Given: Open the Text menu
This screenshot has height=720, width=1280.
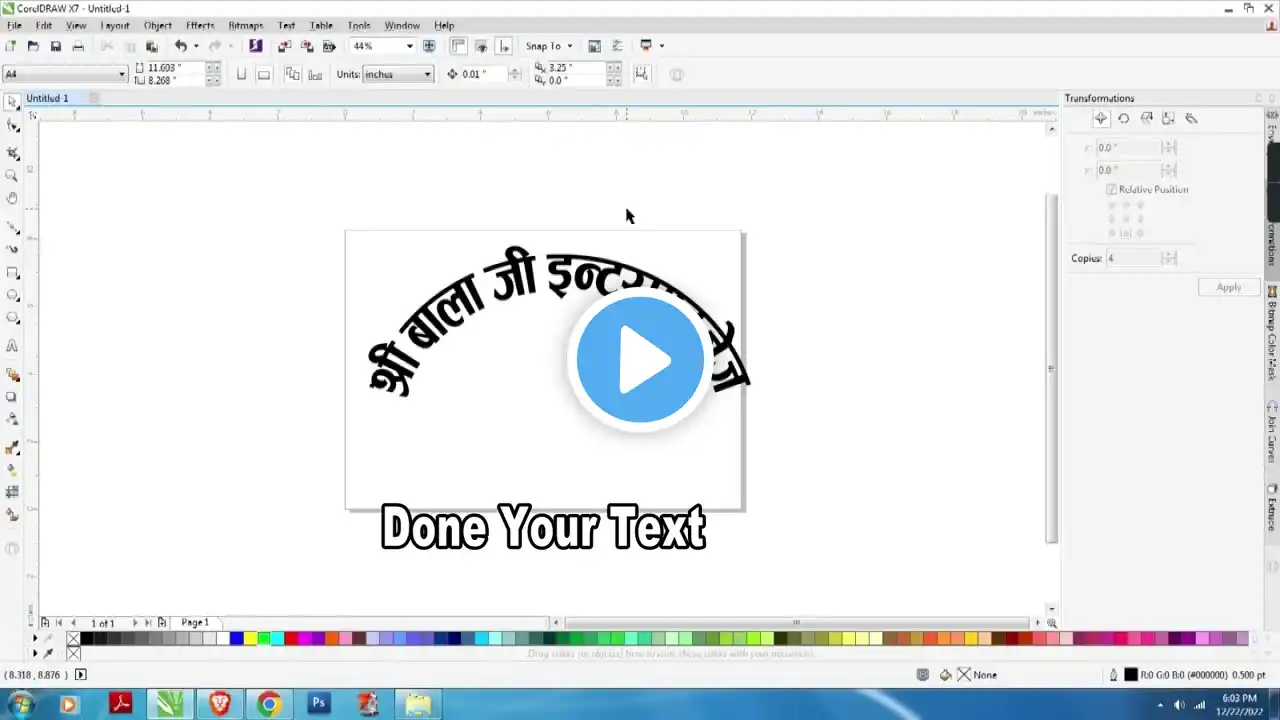Looking at the screenshot, I should coord(286,25).
